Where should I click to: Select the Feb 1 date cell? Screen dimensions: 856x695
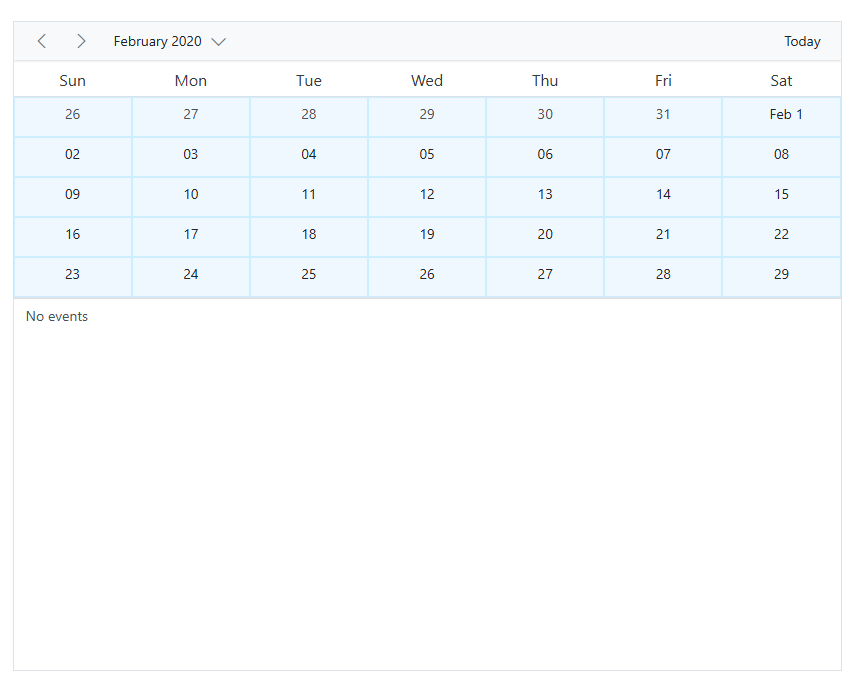coord(781,117)
